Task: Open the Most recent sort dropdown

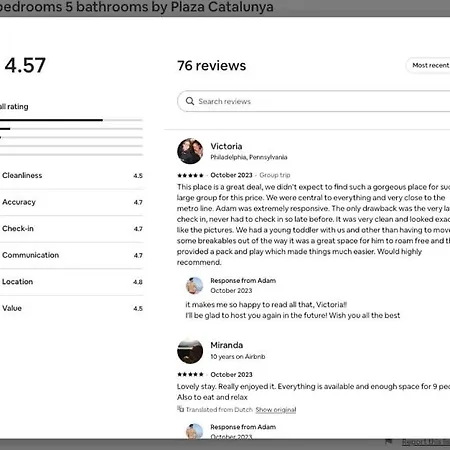Action: [x=428, y=65]
